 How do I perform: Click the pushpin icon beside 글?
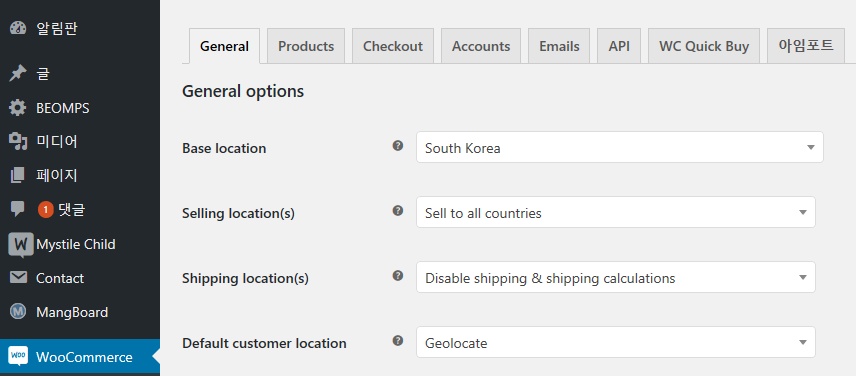(x=17, y=74)
